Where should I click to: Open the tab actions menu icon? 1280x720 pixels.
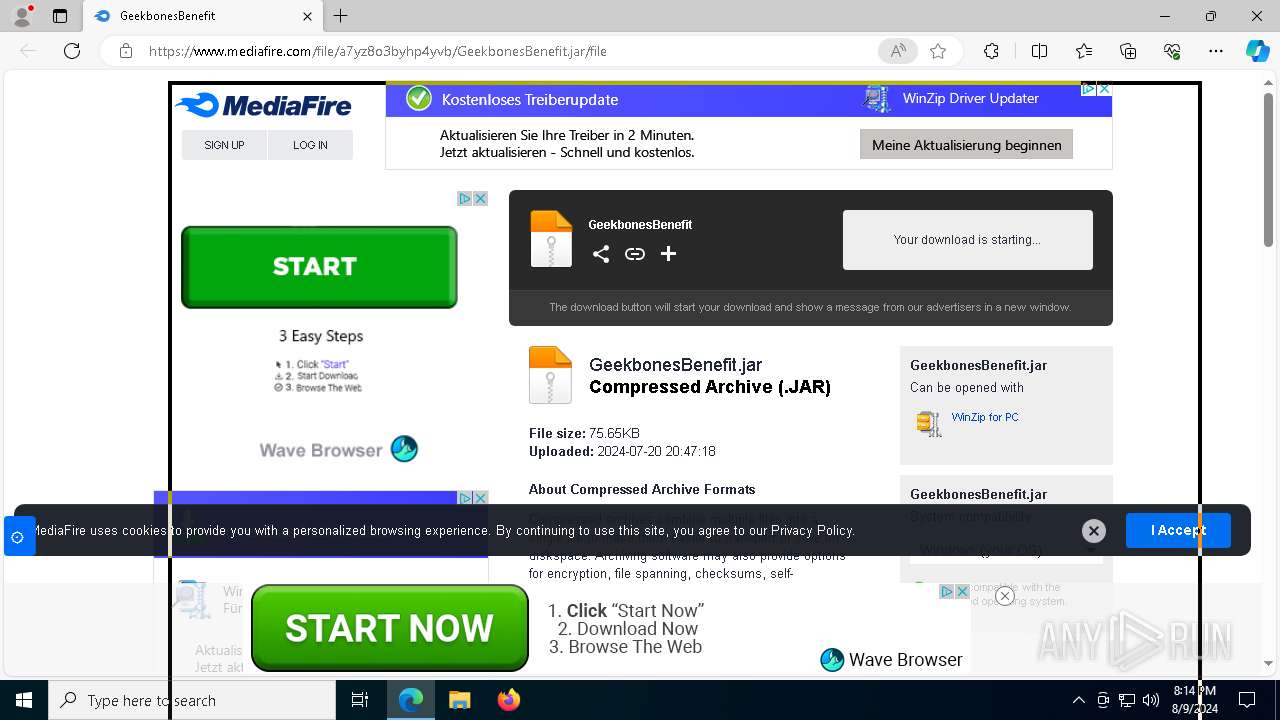pos(60,16)
